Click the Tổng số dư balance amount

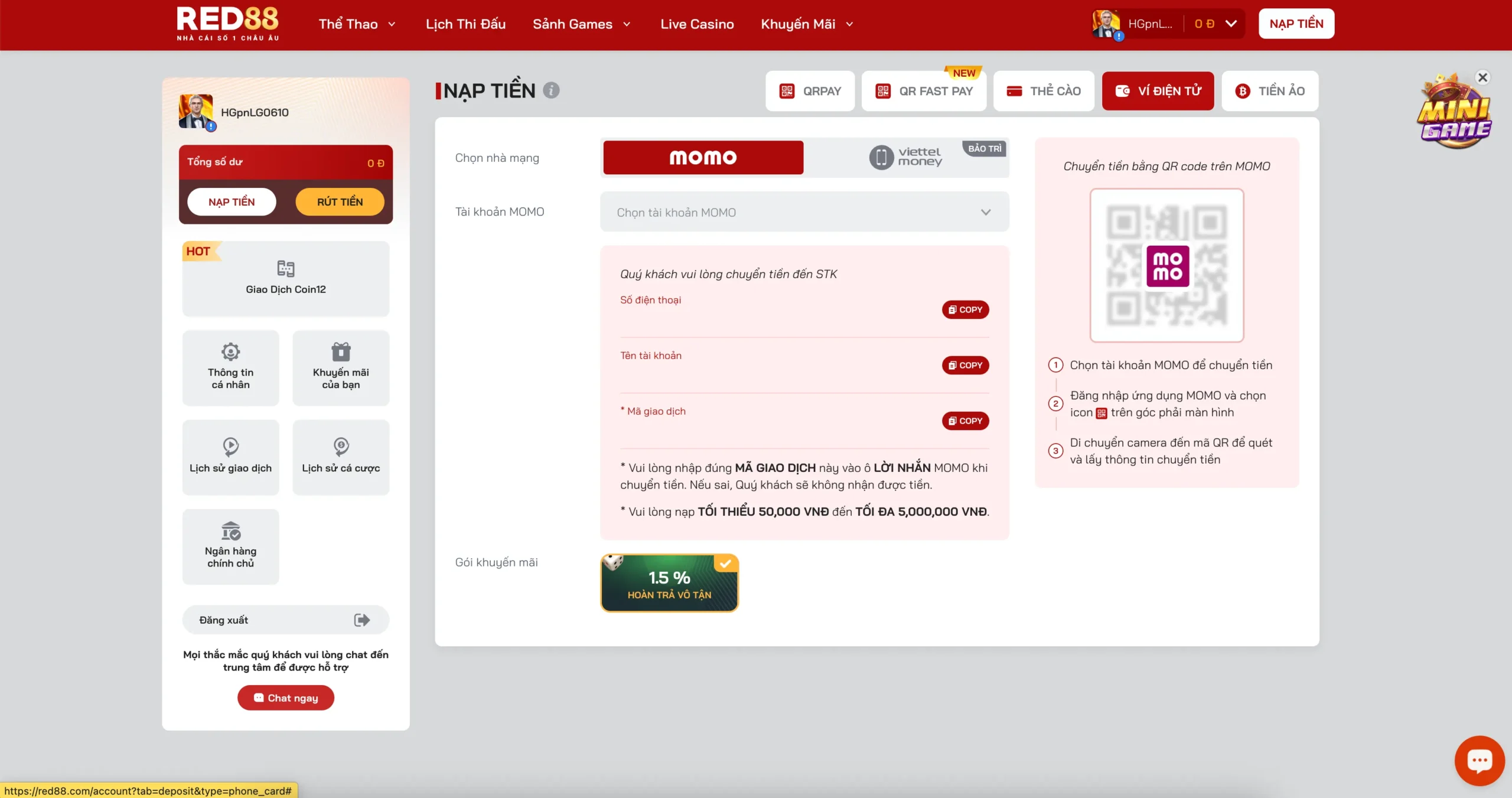[376, 163]
